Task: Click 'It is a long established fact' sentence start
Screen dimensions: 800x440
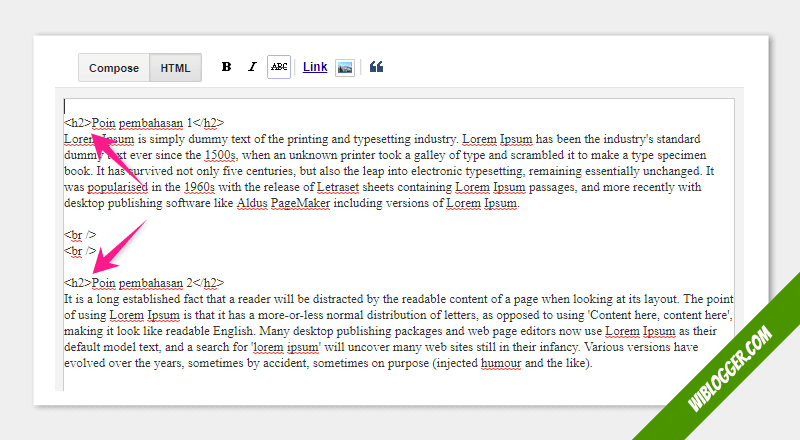Action: (x=133, y=299)
